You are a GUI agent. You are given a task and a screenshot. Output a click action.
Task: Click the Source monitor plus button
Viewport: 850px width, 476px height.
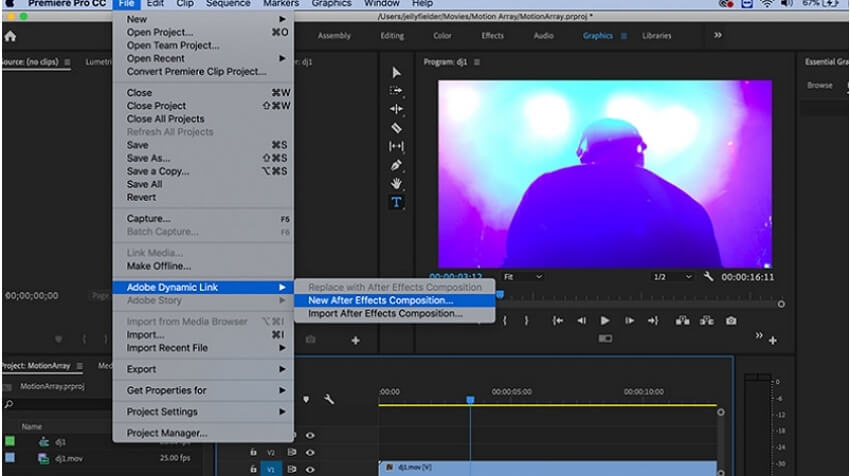click(356, 340)
